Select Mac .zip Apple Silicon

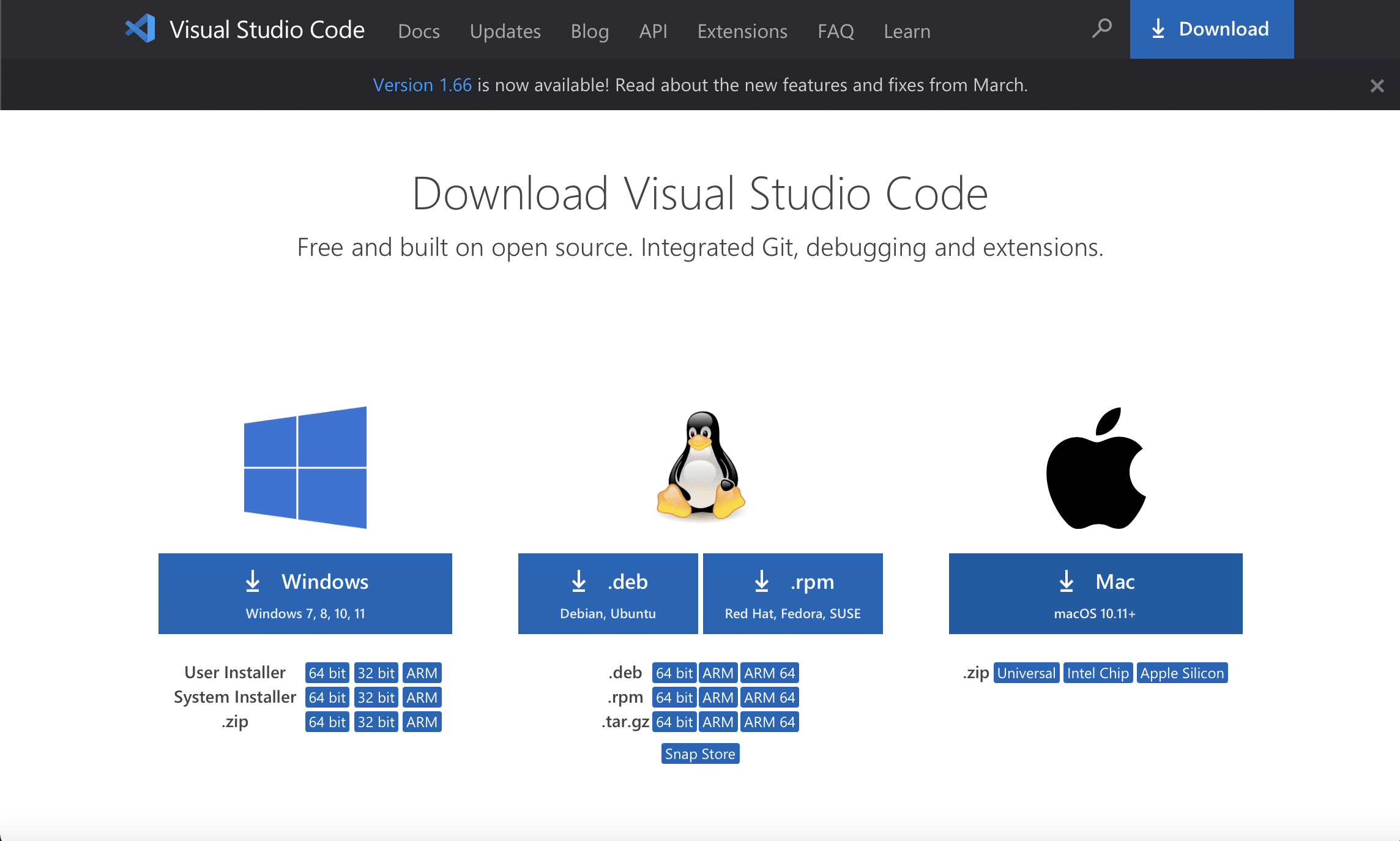pyautogui.click(x=1182, y=673)
